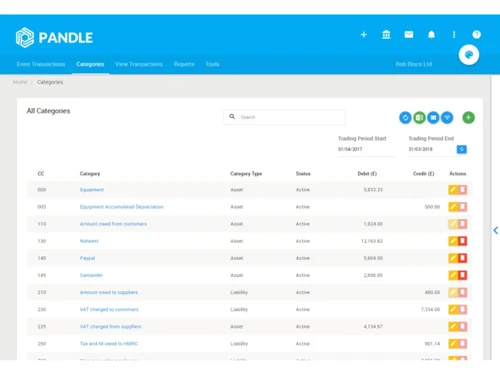Click the Status column header
This screenshot has height=375, width=500.
tap(303, 174)
